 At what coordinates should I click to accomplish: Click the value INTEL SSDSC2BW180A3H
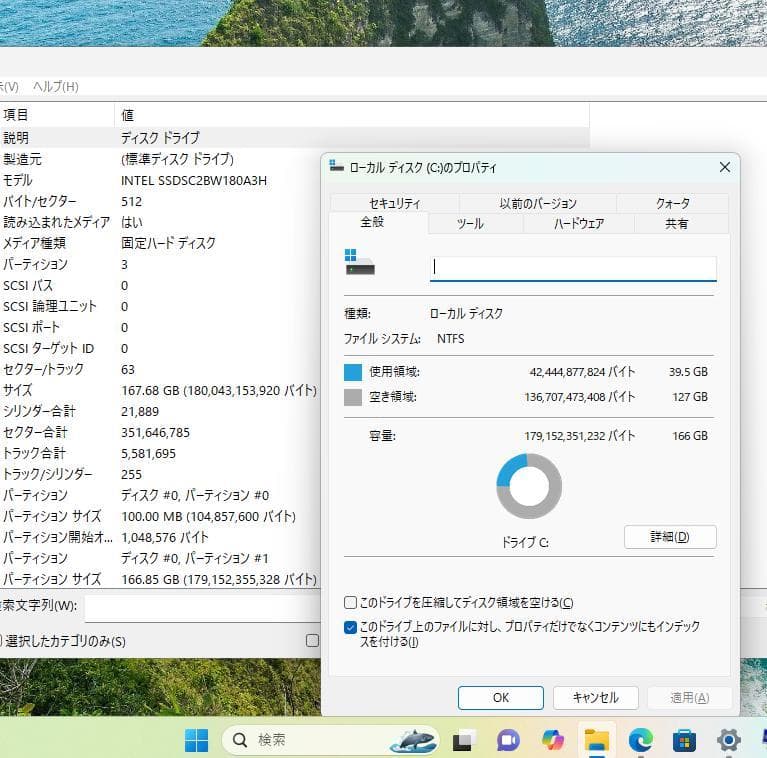pos(194,180)
